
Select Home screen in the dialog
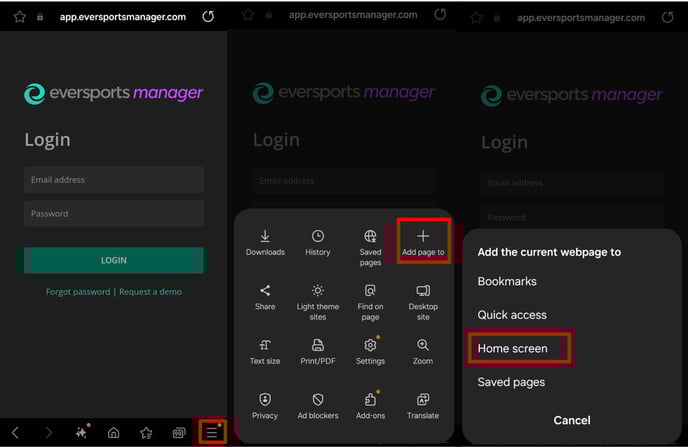point(512,348)
